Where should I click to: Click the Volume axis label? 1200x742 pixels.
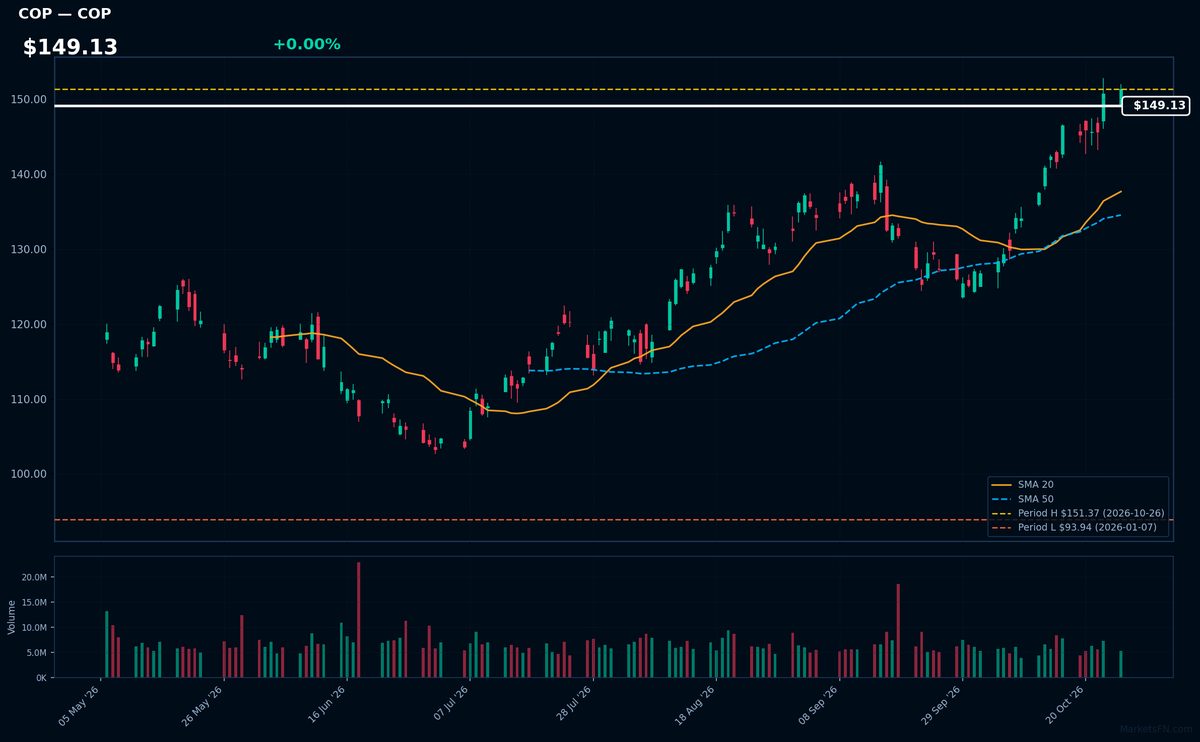coord(12,617)
